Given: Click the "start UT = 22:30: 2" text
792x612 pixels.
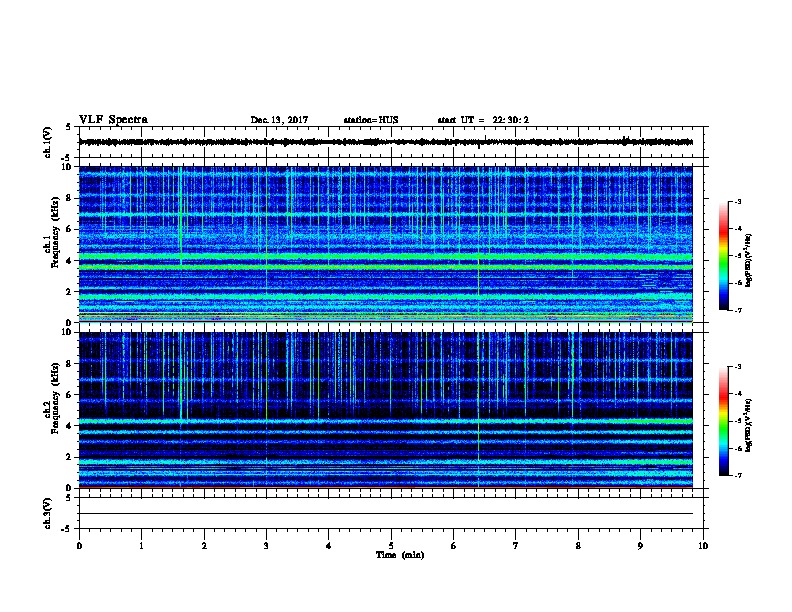Looking at the screenshot, I should pos(483,120).
